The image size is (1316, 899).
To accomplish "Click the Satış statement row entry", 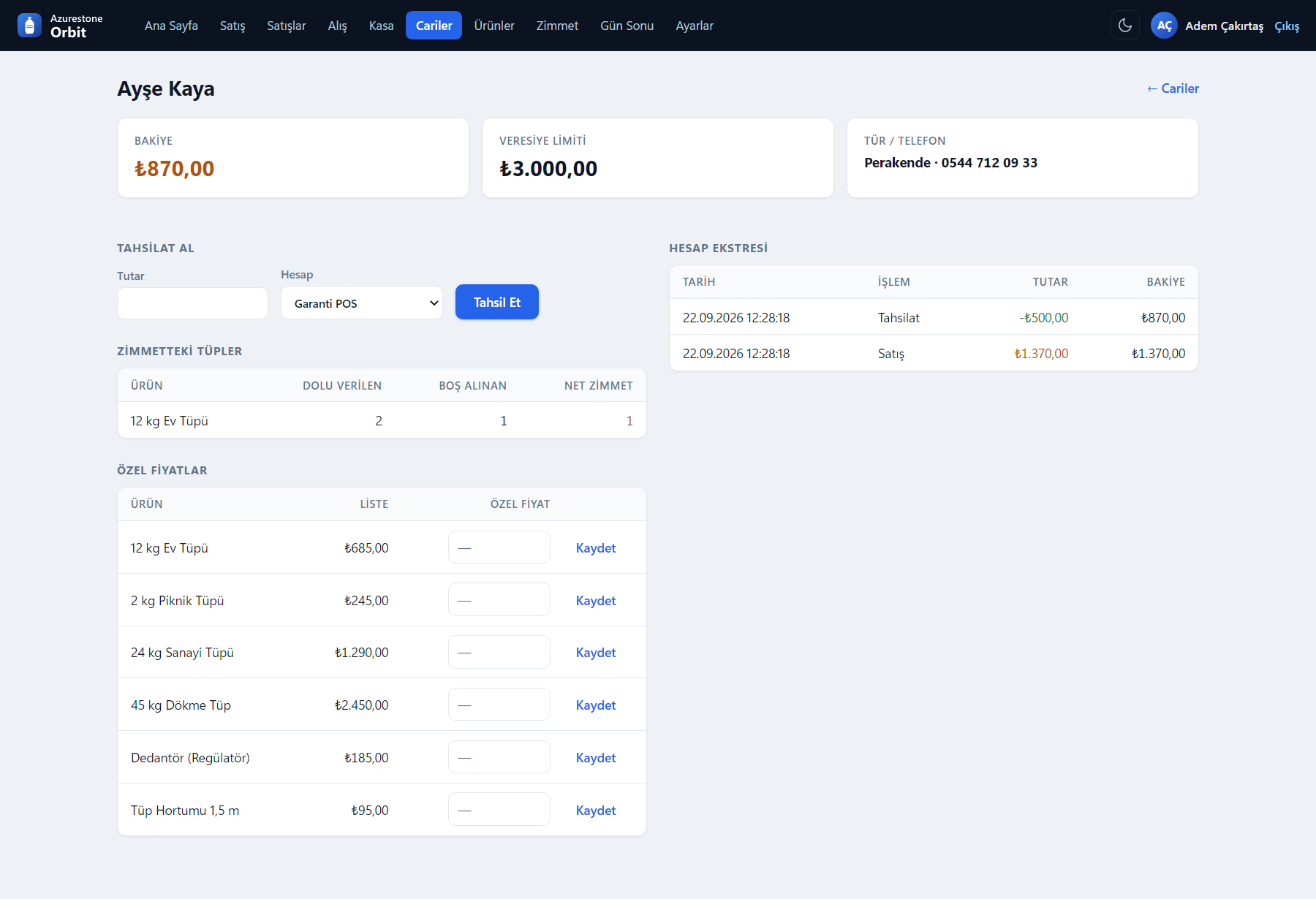I will [x=934, y=353].
